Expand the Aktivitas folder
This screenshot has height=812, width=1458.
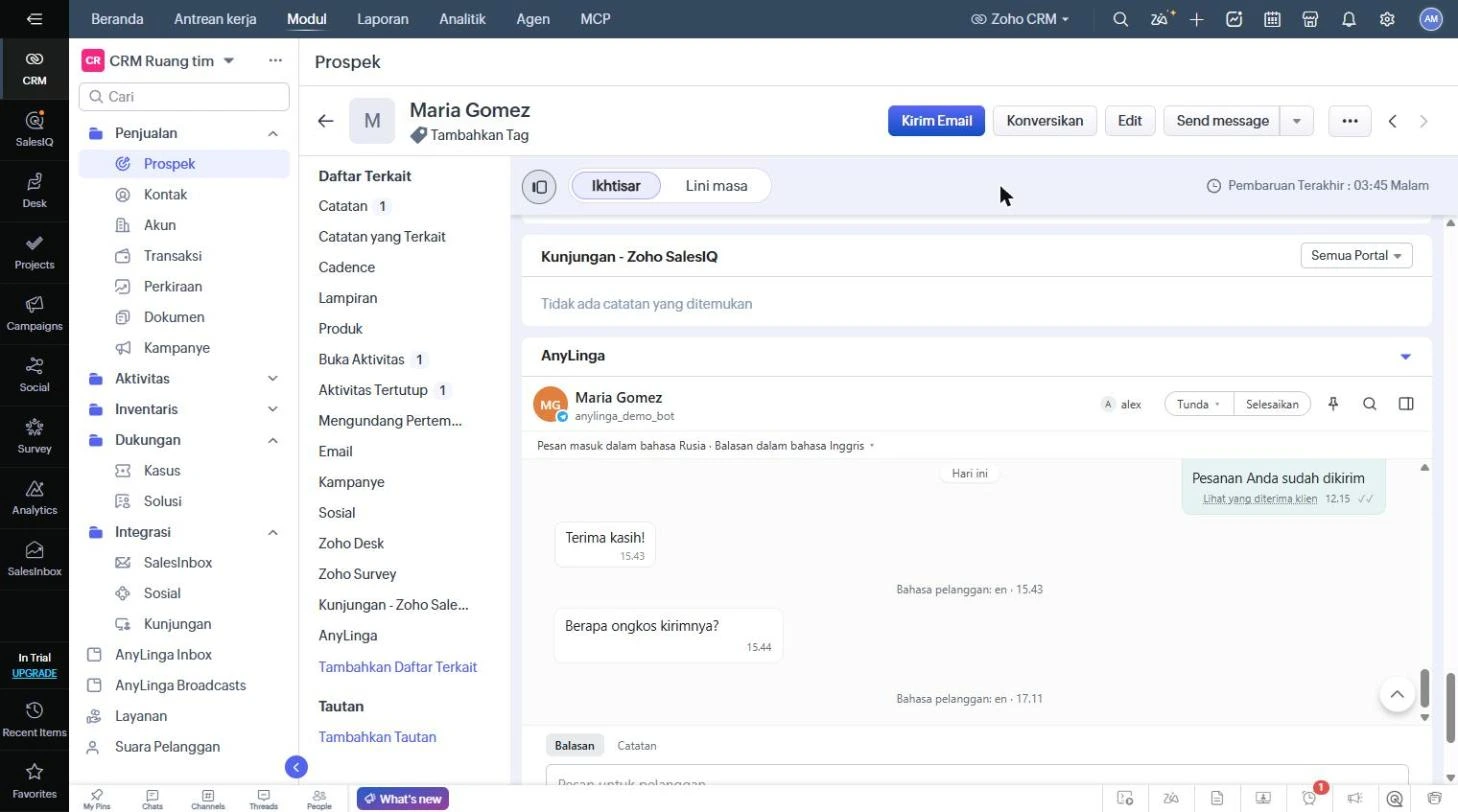click(272, 379)
